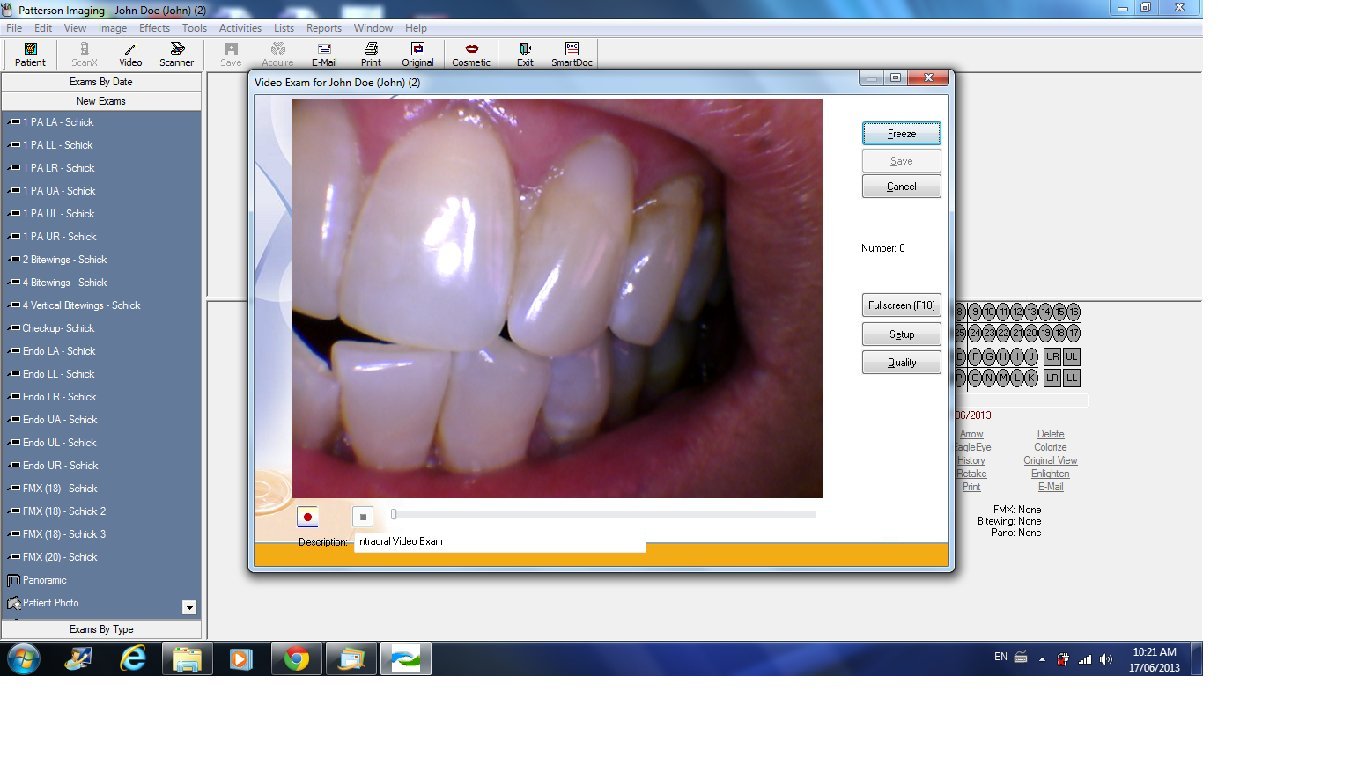1366x768 pixels.
Task: Click the SmartDoc toolbar icon
Action: pos(572,54)
